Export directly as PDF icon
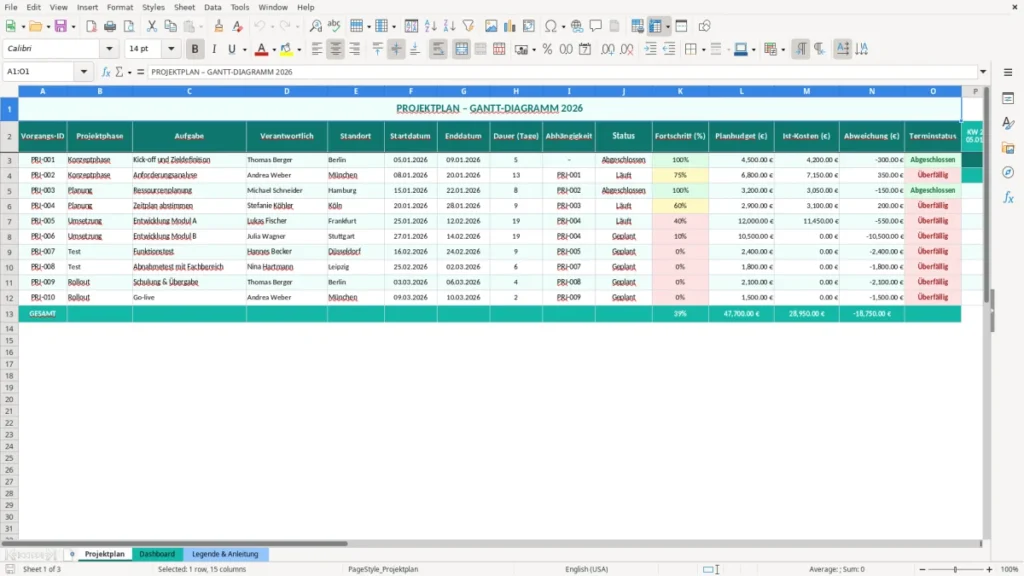The image size is (1024, 576). coord(91,26)
